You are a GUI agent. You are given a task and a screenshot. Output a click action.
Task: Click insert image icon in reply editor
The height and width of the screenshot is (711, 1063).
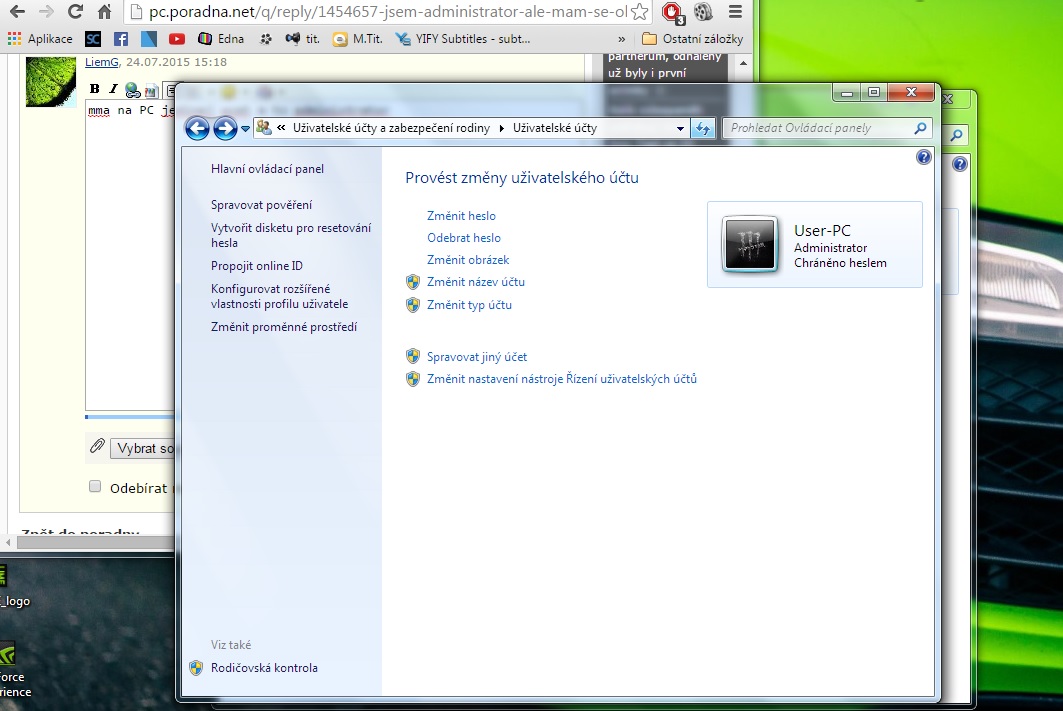(x=151, y=89)
